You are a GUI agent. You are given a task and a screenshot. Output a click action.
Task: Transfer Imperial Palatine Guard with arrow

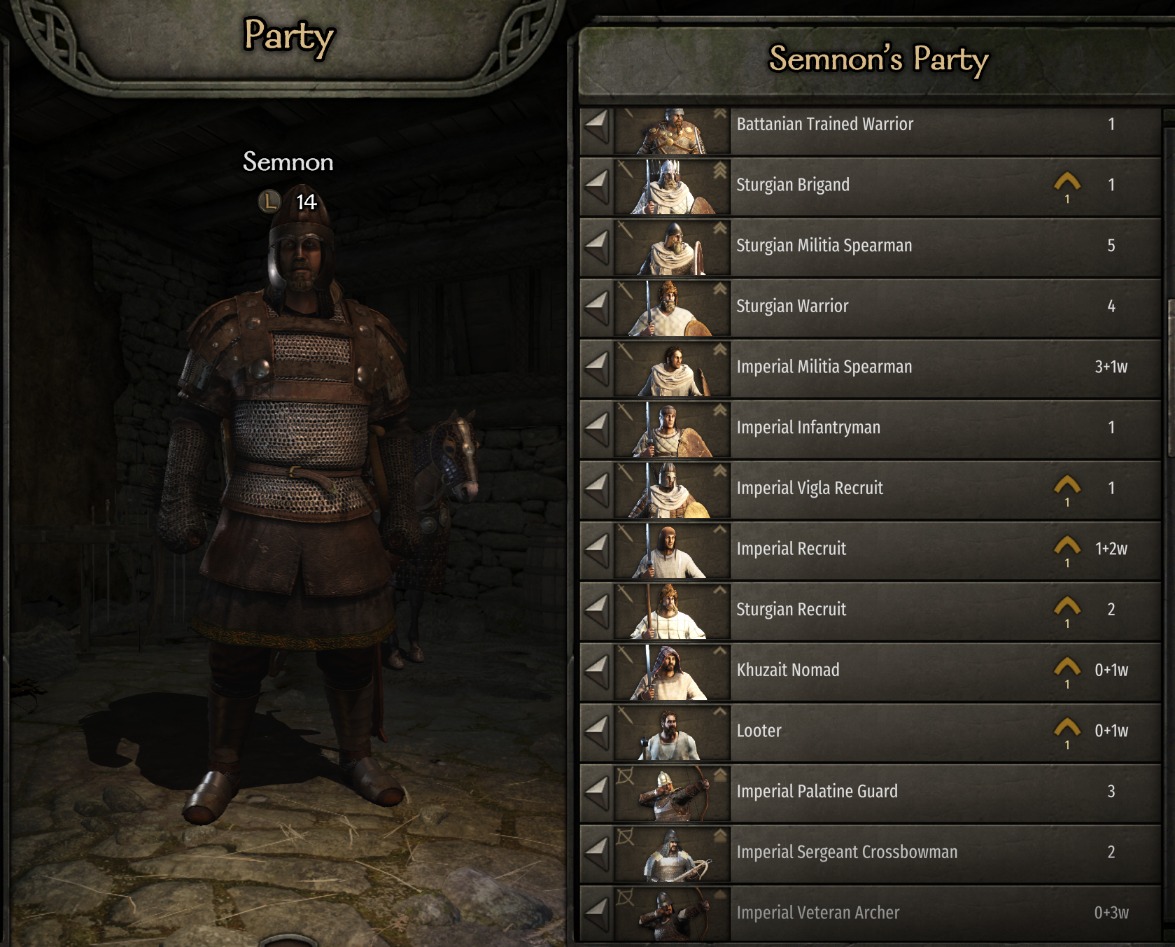pyautogui.click(x=597, y=792)
